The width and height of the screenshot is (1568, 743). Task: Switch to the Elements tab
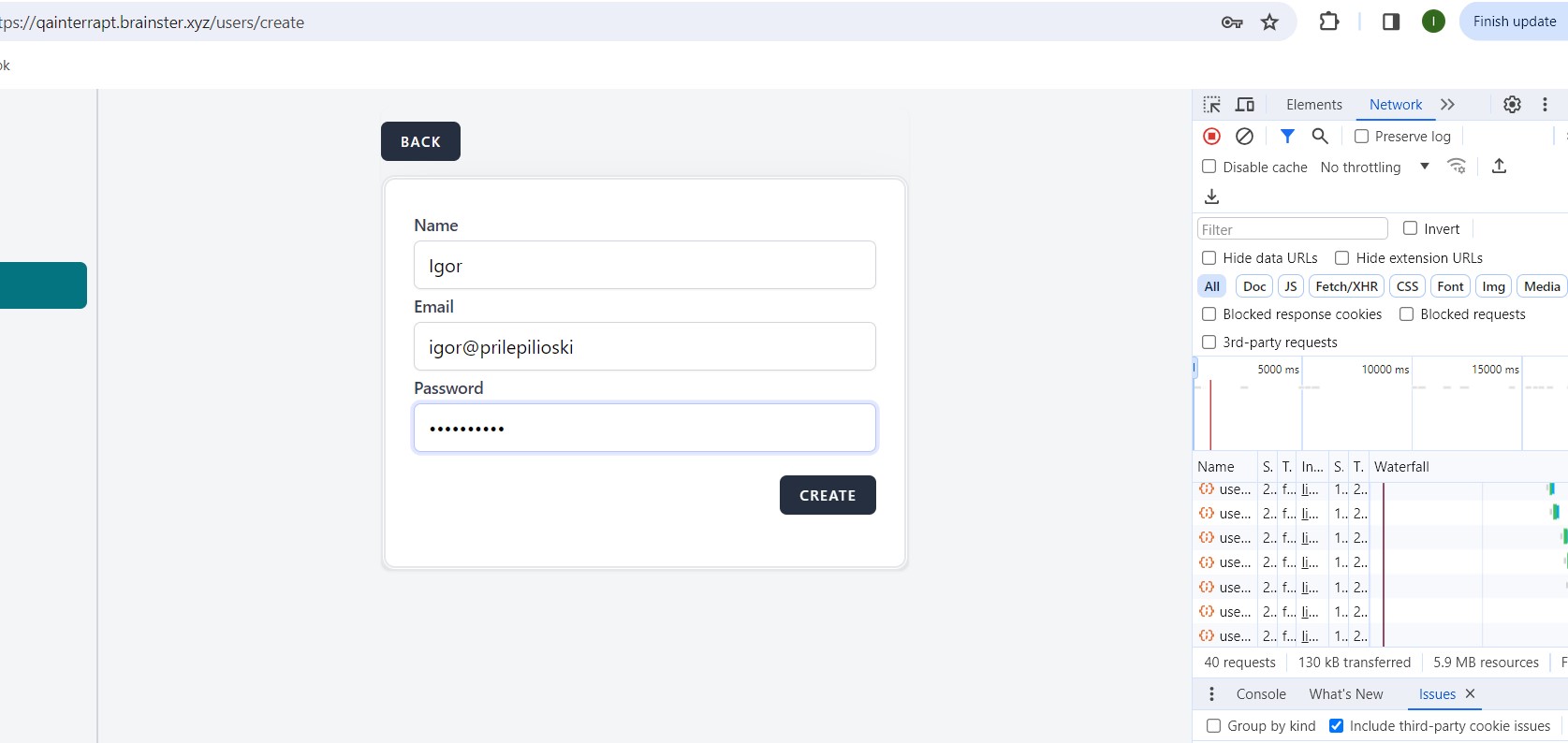click(1313, 105)
